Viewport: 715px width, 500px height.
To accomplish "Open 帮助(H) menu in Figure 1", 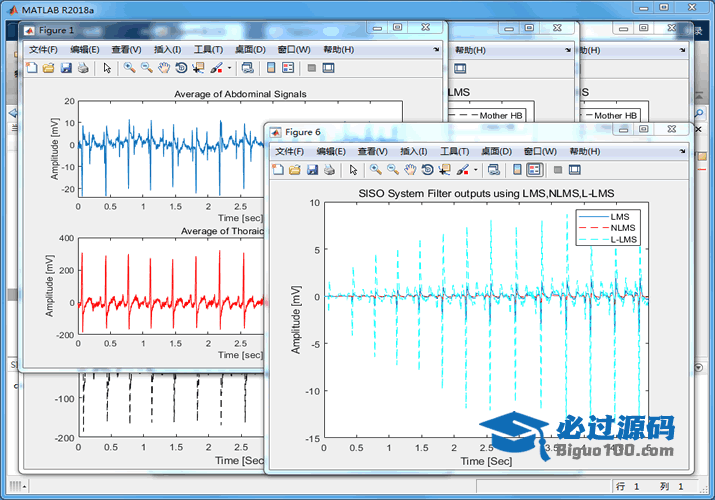I will [x=339, y=50].
